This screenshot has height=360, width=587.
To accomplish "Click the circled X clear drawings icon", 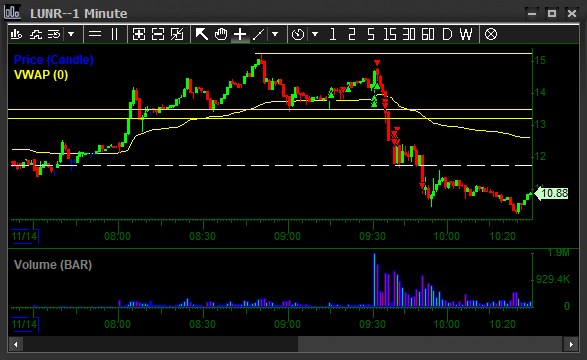I will 491,34.
